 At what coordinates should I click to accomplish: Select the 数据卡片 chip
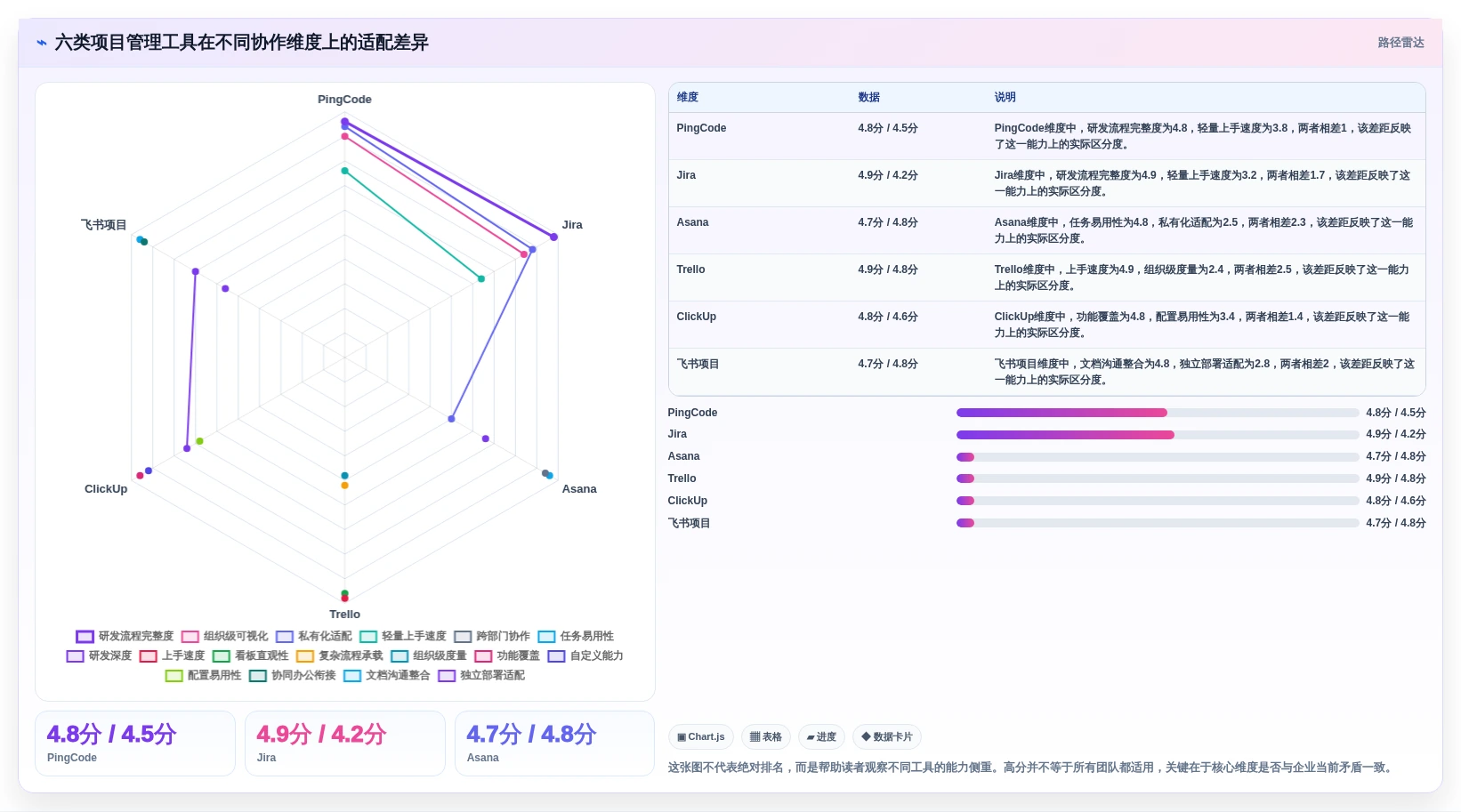click(x=887, y=736)
